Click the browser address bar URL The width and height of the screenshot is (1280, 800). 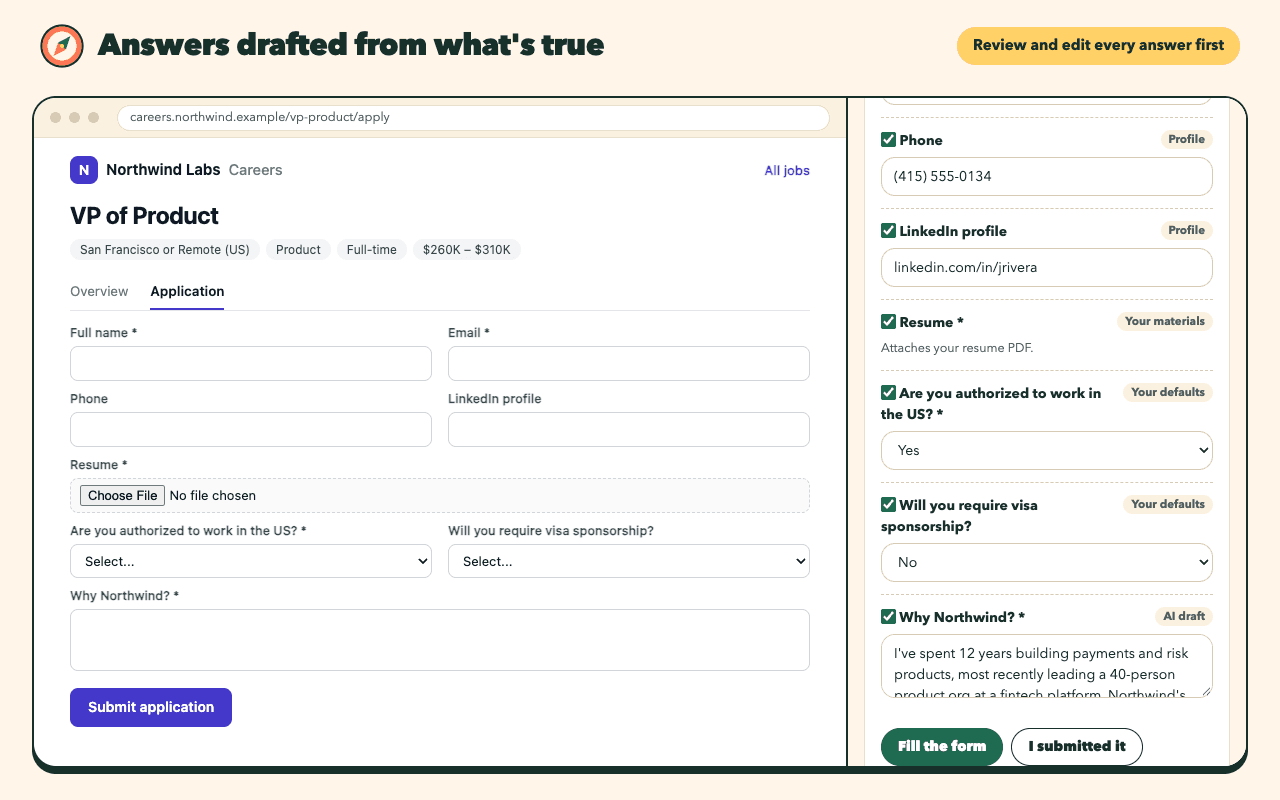click(473, 117)
